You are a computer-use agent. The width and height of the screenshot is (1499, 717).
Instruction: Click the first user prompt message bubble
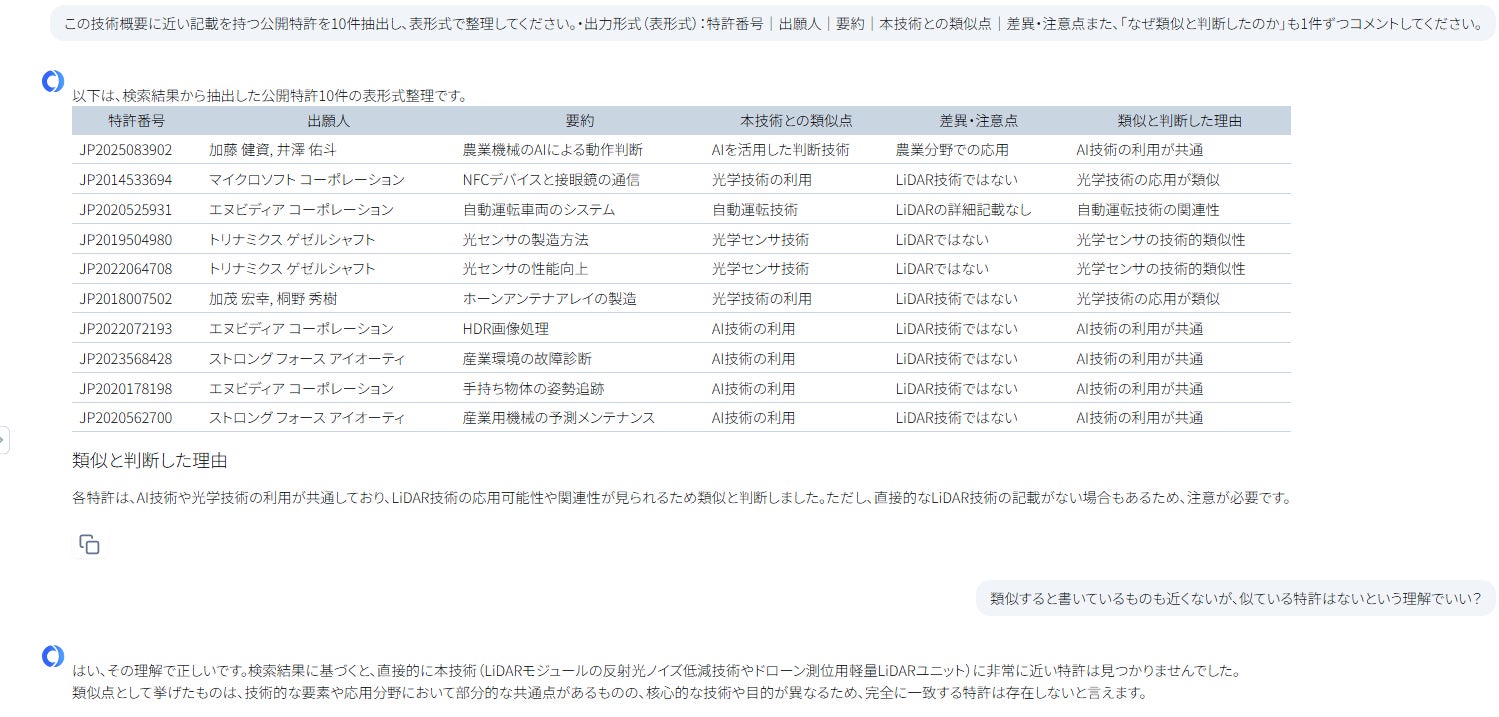pyautogui.click(x=773, y=23)
